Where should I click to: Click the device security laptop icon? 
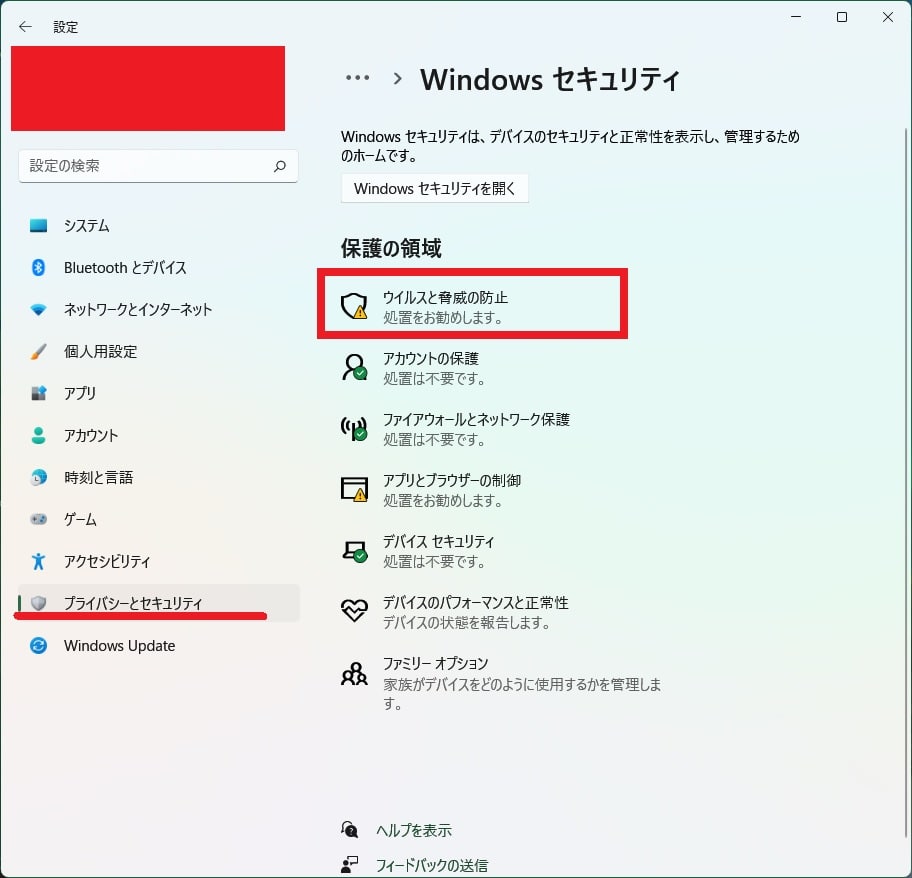coord(354,551)
